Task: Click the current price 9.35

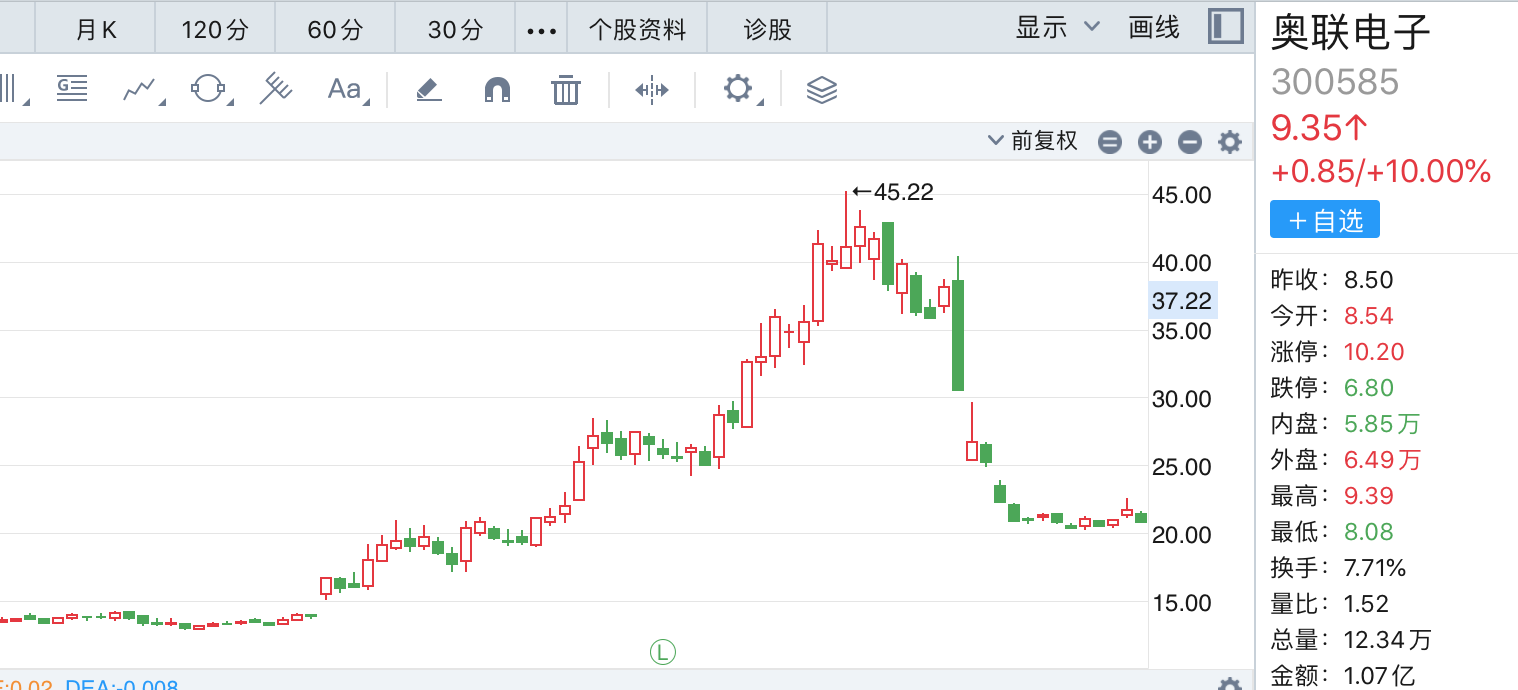Action: (1318, 127)
